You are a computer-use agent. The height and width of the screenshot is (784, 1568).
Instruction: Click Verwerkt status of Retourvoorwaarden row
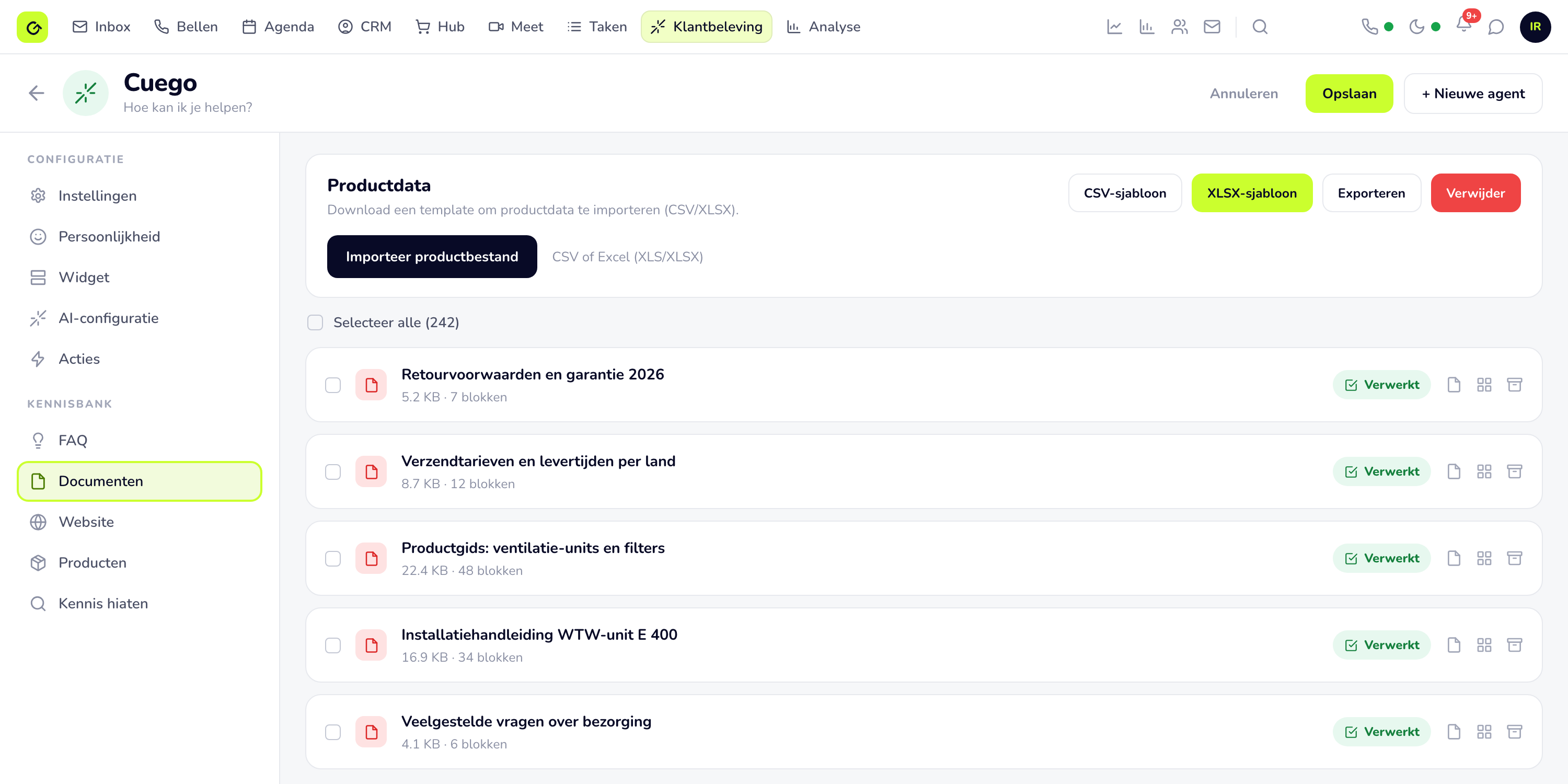pyautogui.click(x=1382, y=385)
